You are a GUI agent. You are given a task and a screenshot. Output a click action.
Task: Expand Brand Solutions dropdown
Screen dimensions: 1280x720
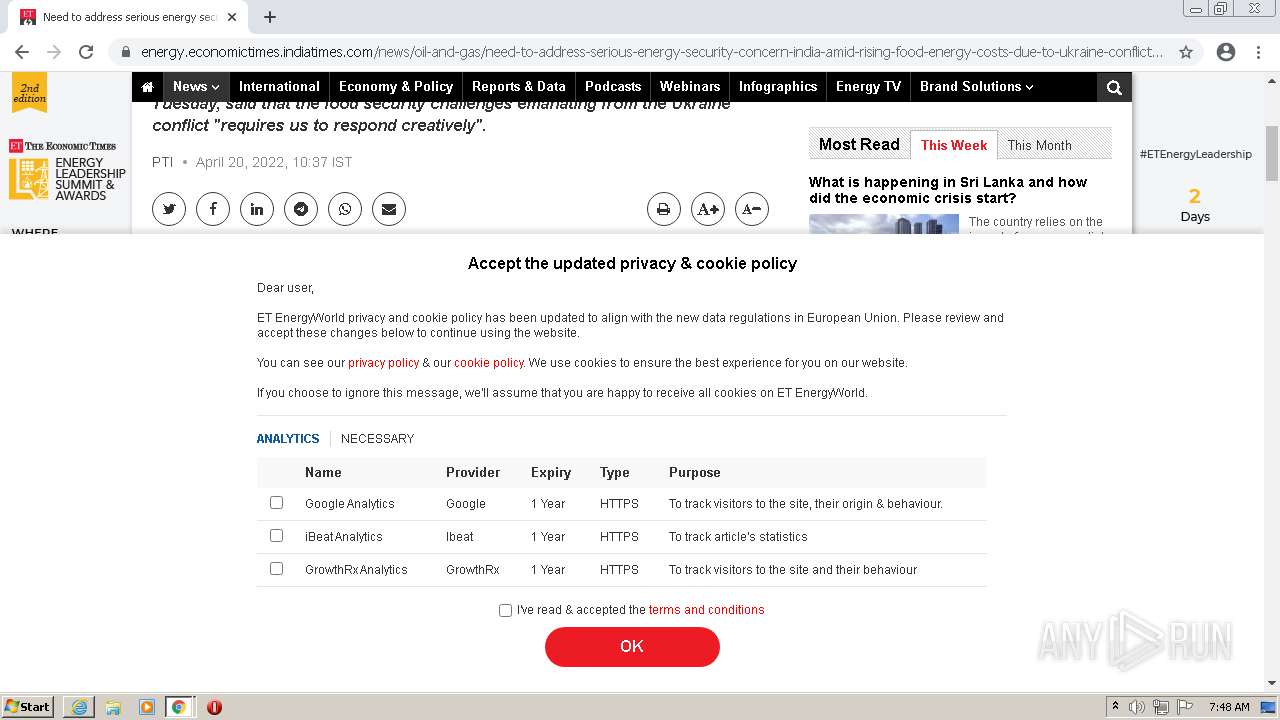pos(976,87)
